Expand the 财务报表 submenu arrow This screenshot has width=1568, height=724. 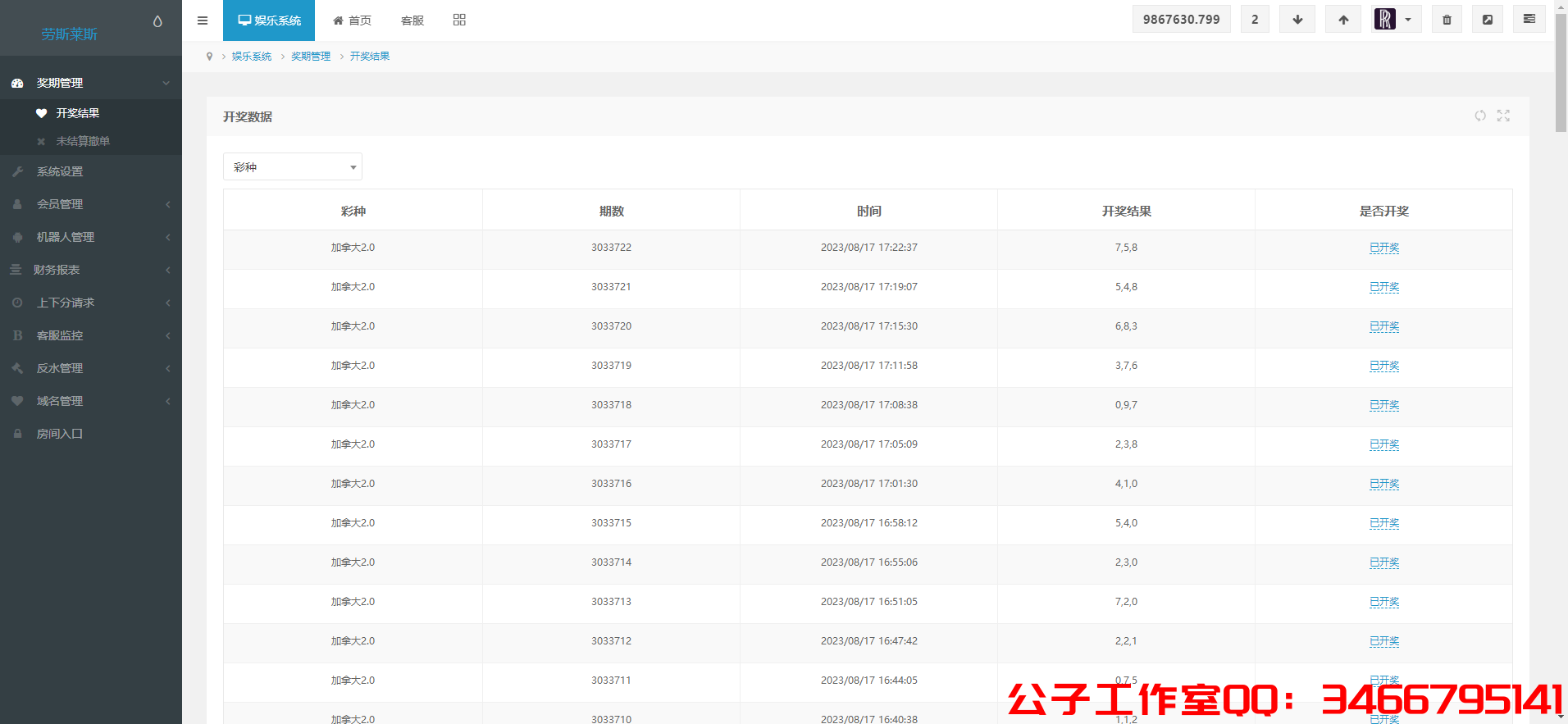[x=168, y=270]
